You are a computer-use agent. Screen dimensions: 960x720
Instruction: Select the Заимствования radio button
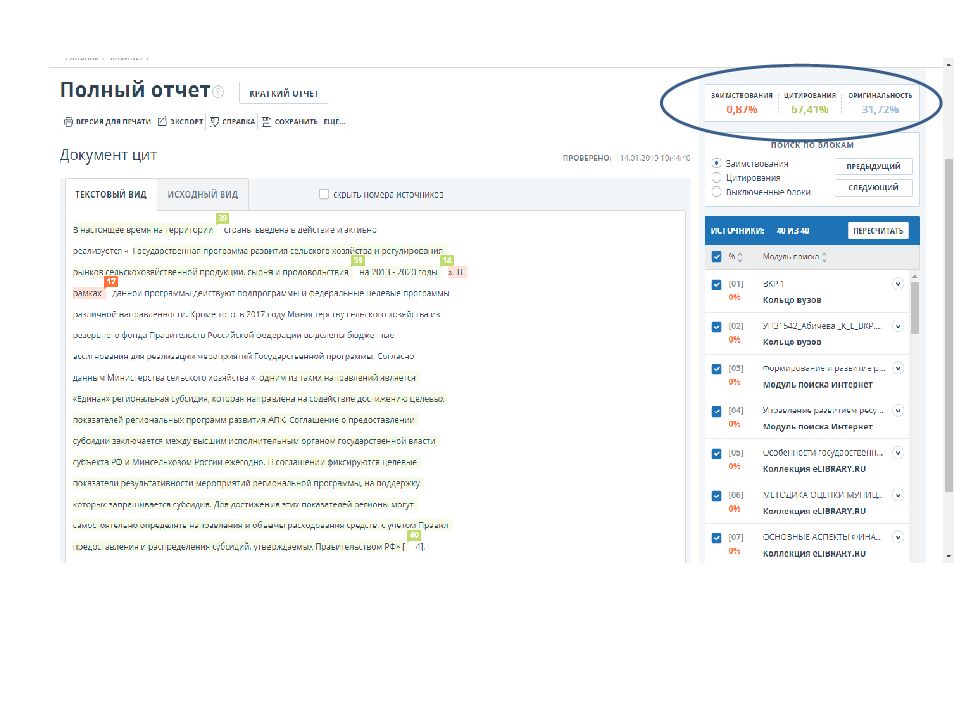[716, 163]
